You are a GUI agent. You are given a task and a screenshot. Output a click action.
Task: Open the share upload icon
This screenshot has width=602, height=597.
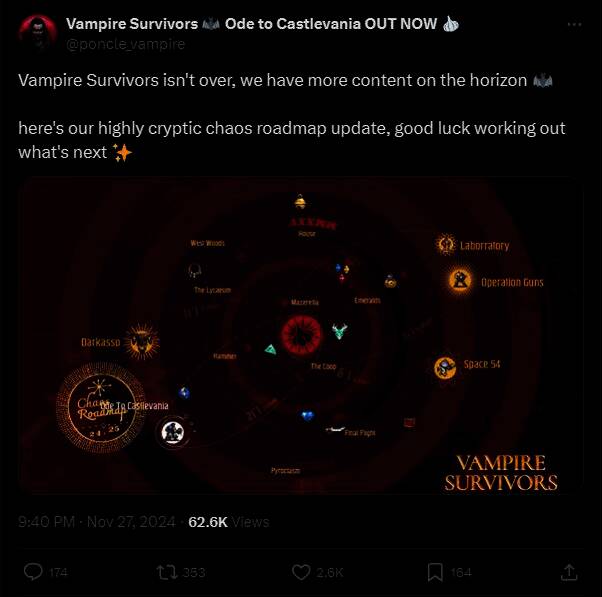(x=569, y=572)
